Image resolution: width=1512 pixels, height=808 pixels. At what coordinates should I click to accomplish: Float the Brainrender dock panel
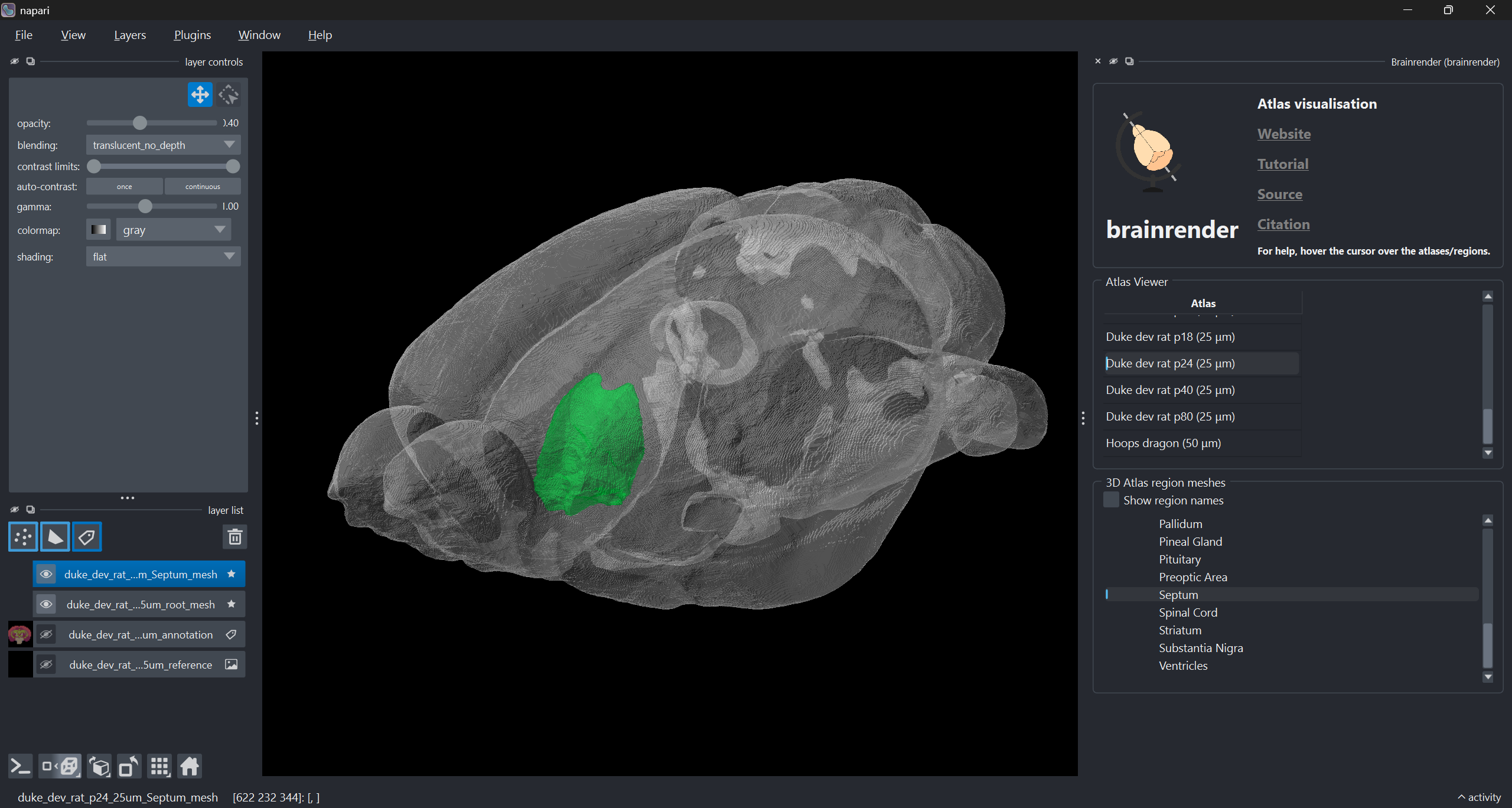(x=1129, y=61)
